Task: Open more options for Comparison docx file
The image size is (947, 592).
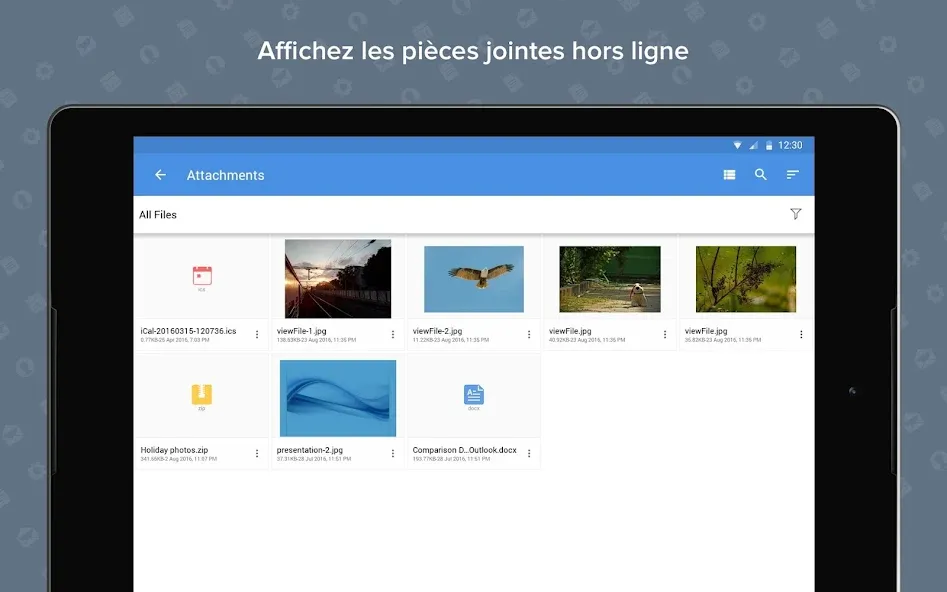Action: pyautogui.click(x=528, y=454)
